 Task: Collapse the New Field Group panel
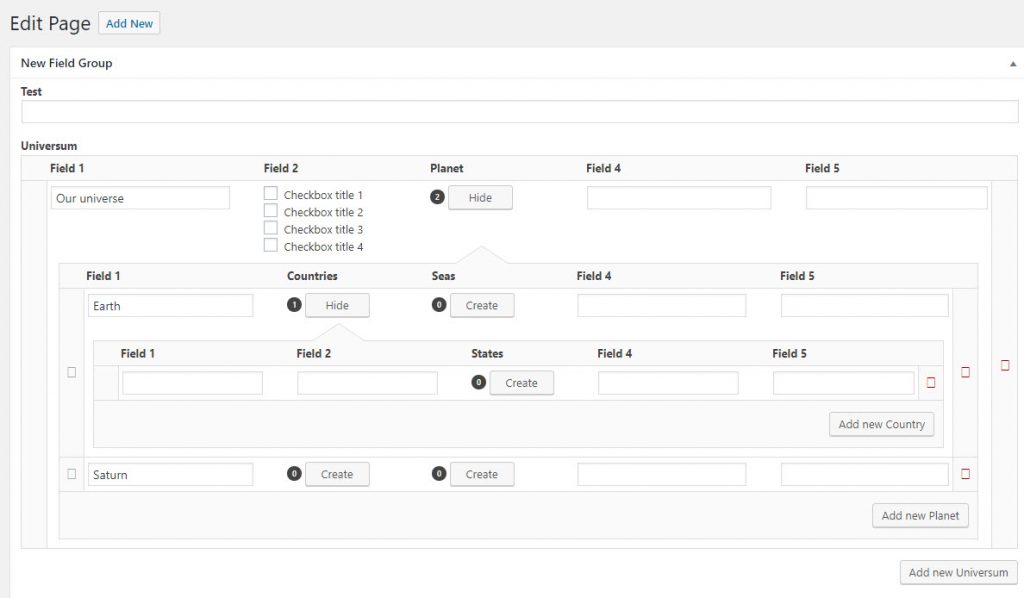click(x=1012, y=64)
